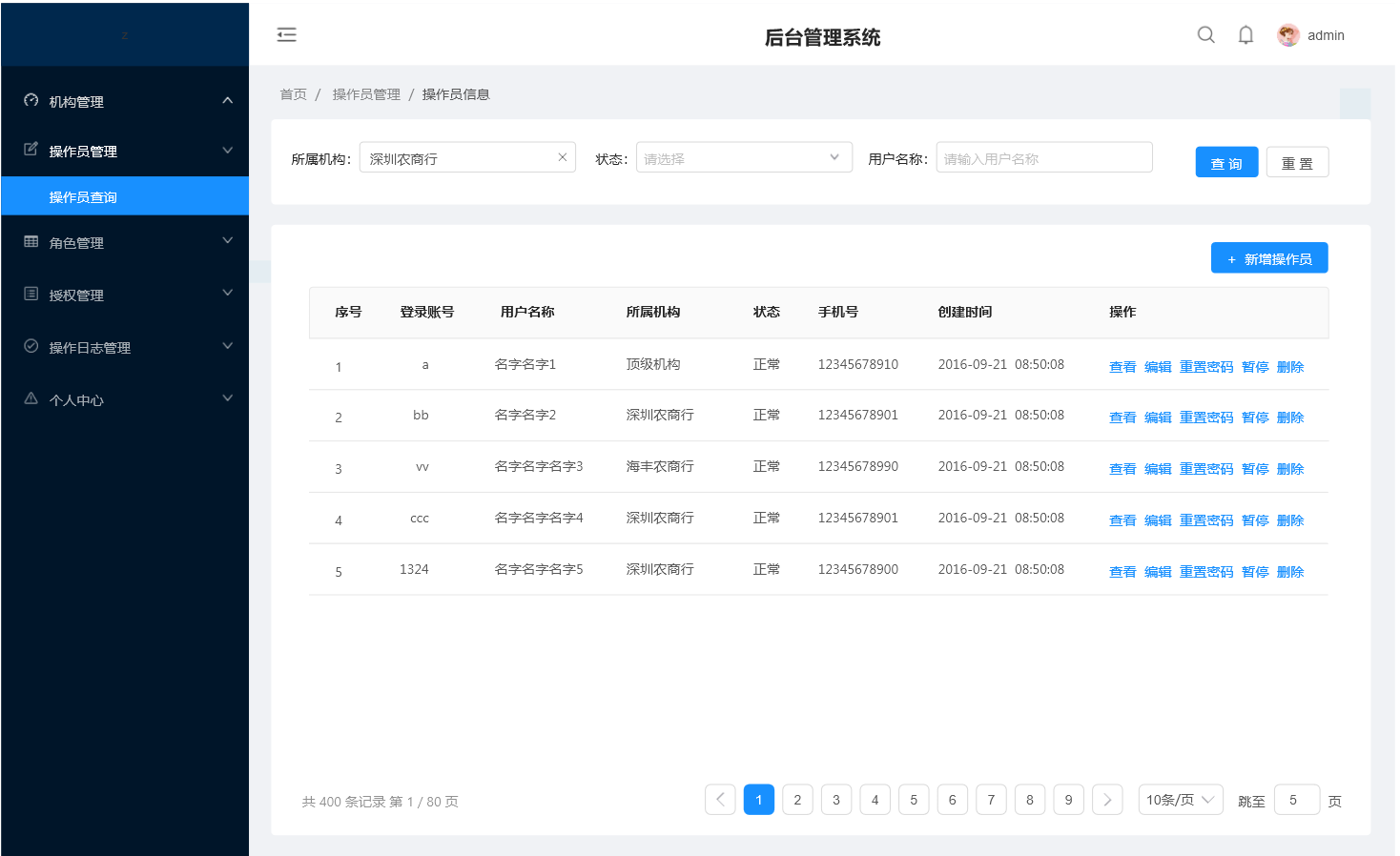Open the 角色管理 menu item

pos(125,242)
